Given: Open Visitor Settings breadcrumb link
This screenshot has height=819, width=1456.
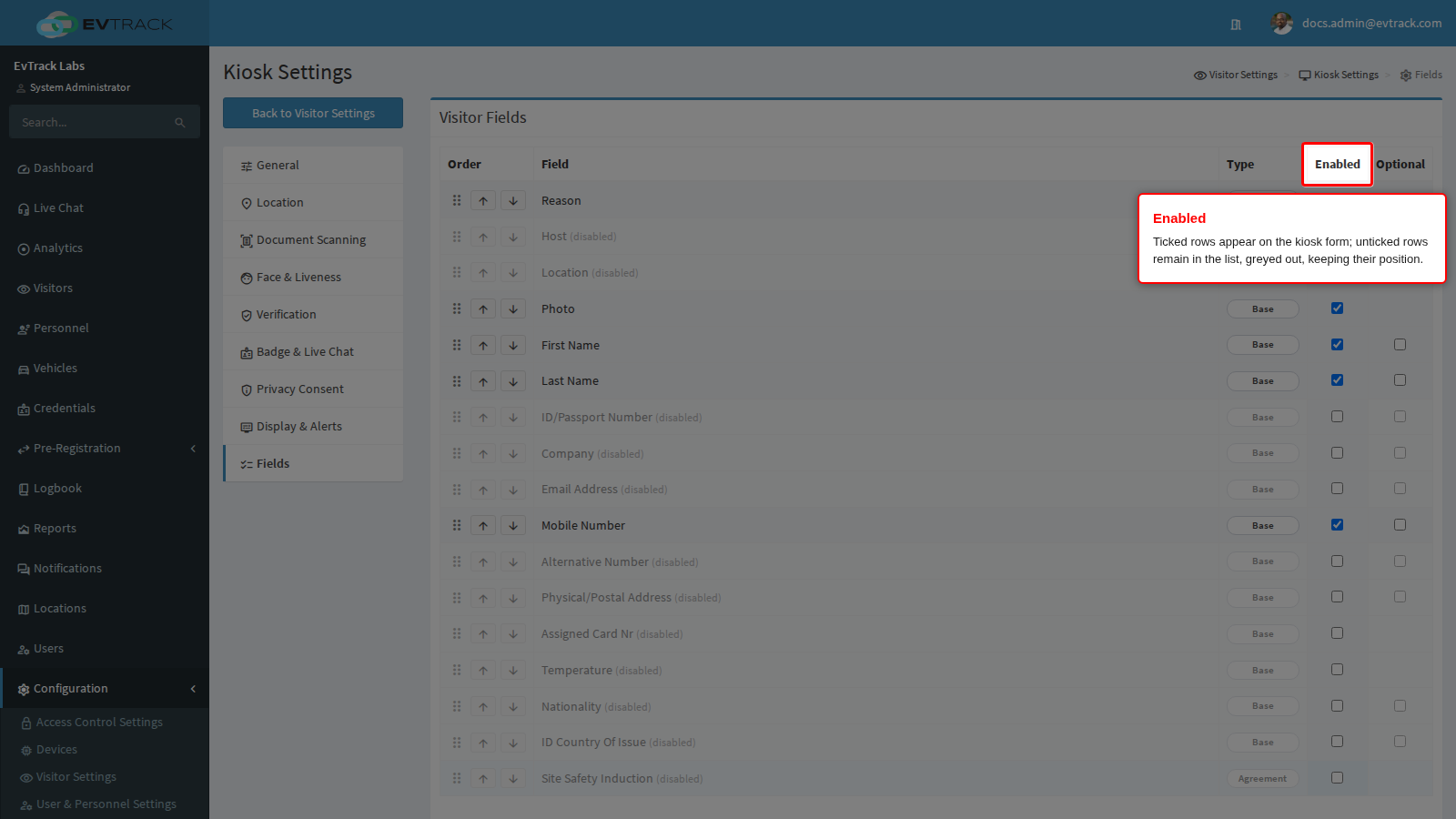Looking at the screenshot, I should [x=1236, y=75].
